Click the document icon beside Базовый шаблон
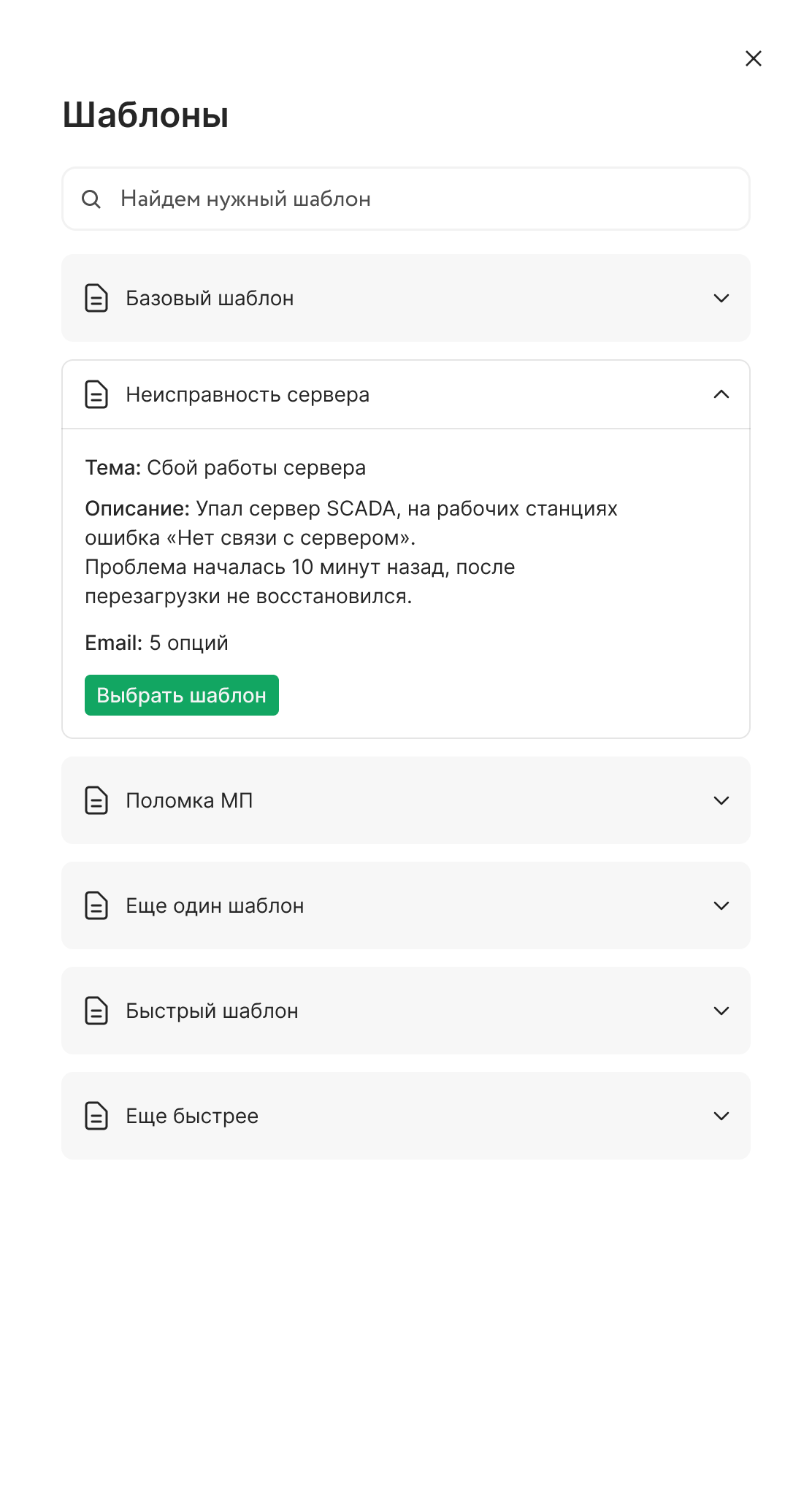812x1494 pixels. click(x=96, y=298)
